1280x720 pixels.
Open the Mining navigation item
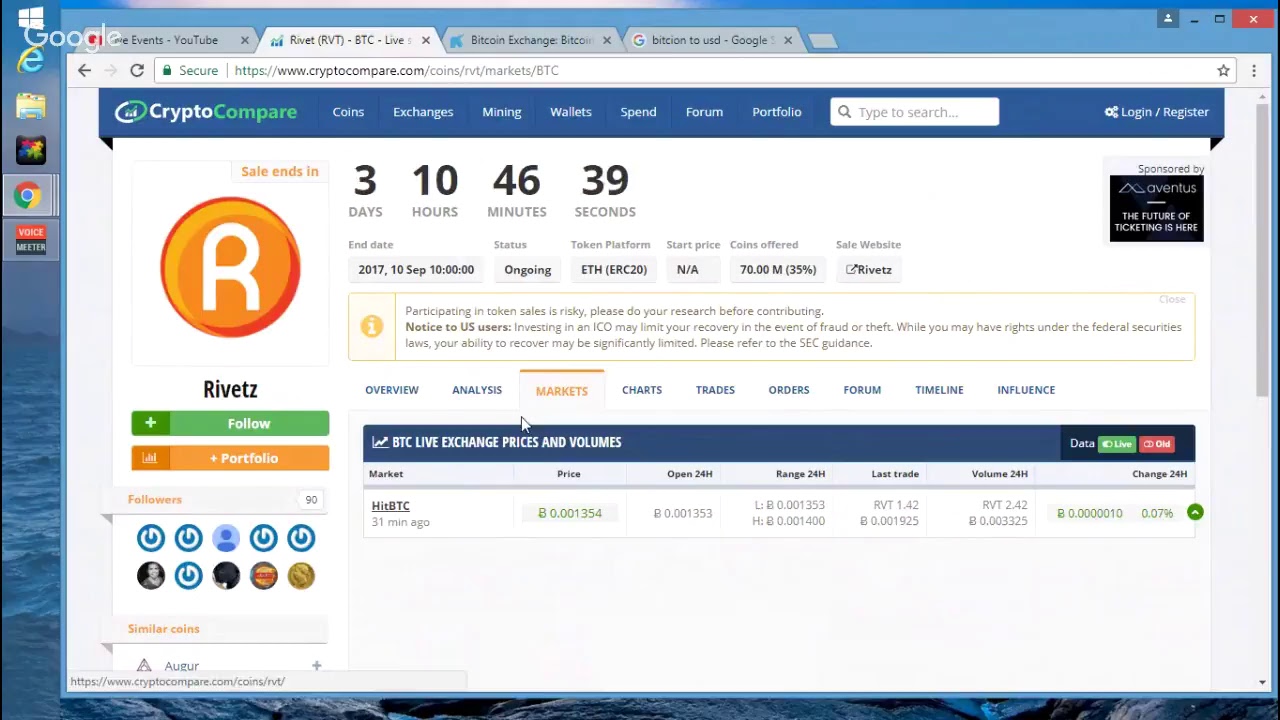[x=502, y=112]
